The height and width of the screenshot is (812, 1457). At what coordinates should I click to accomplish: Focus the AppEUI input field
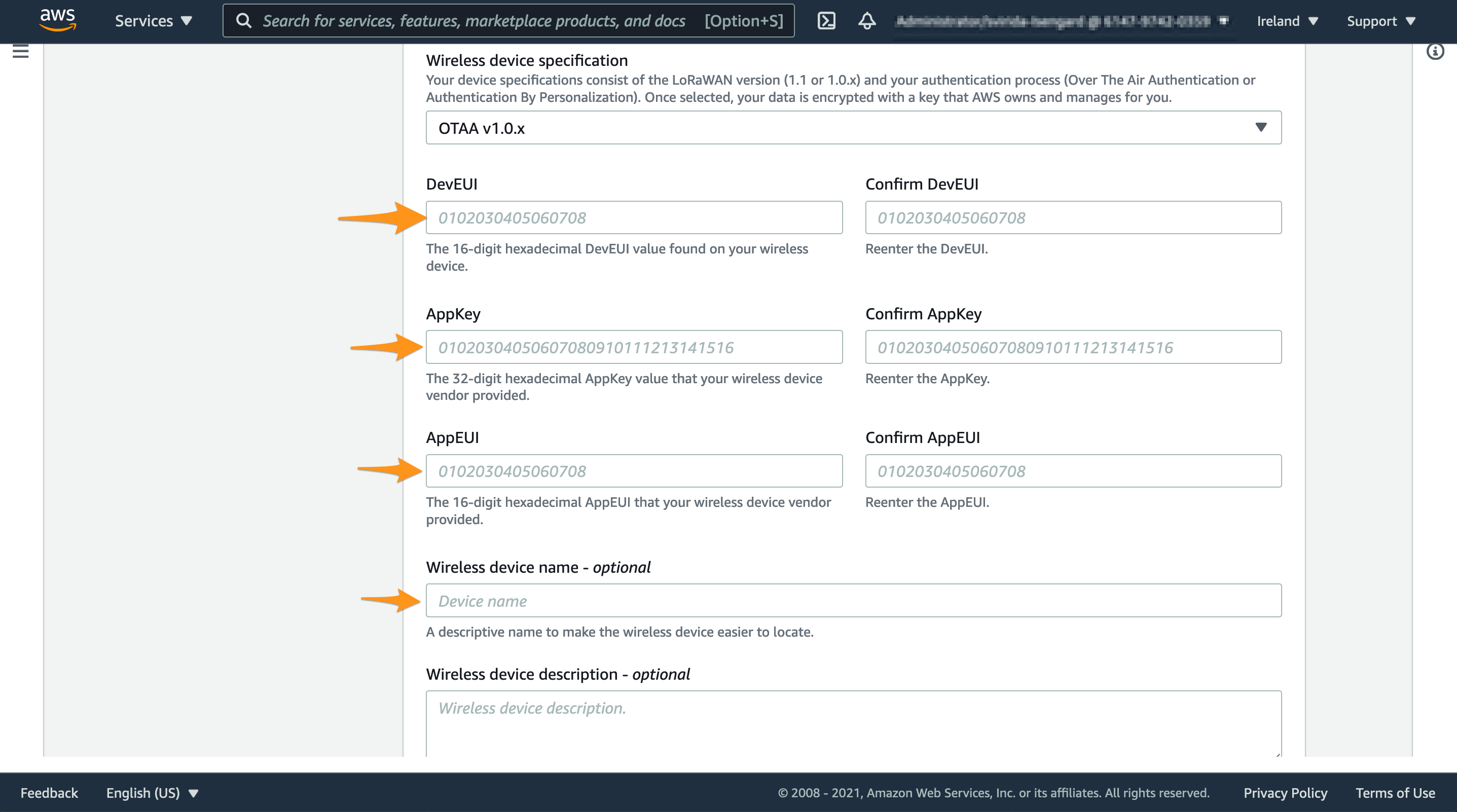point(634,471)
